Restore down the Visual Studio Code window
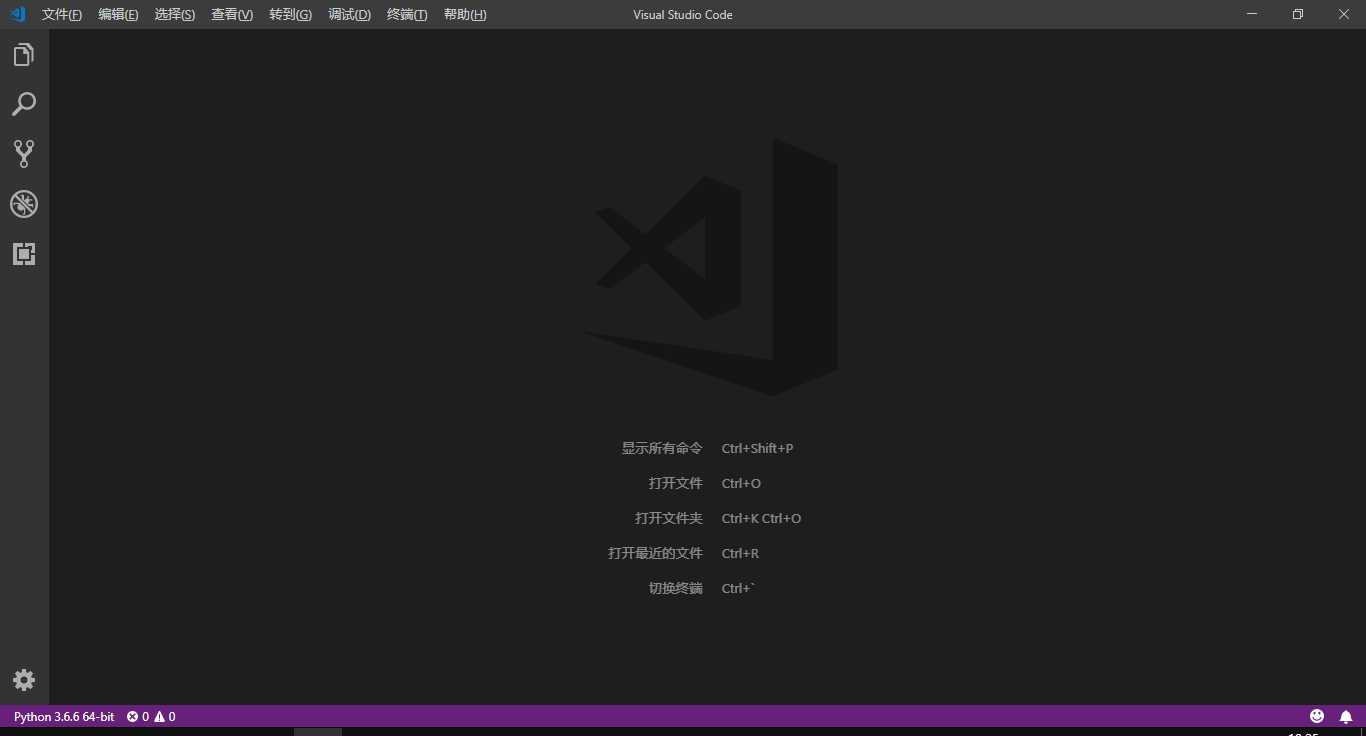Screen dimensions: 1366x736 [x=1298, y=14]
